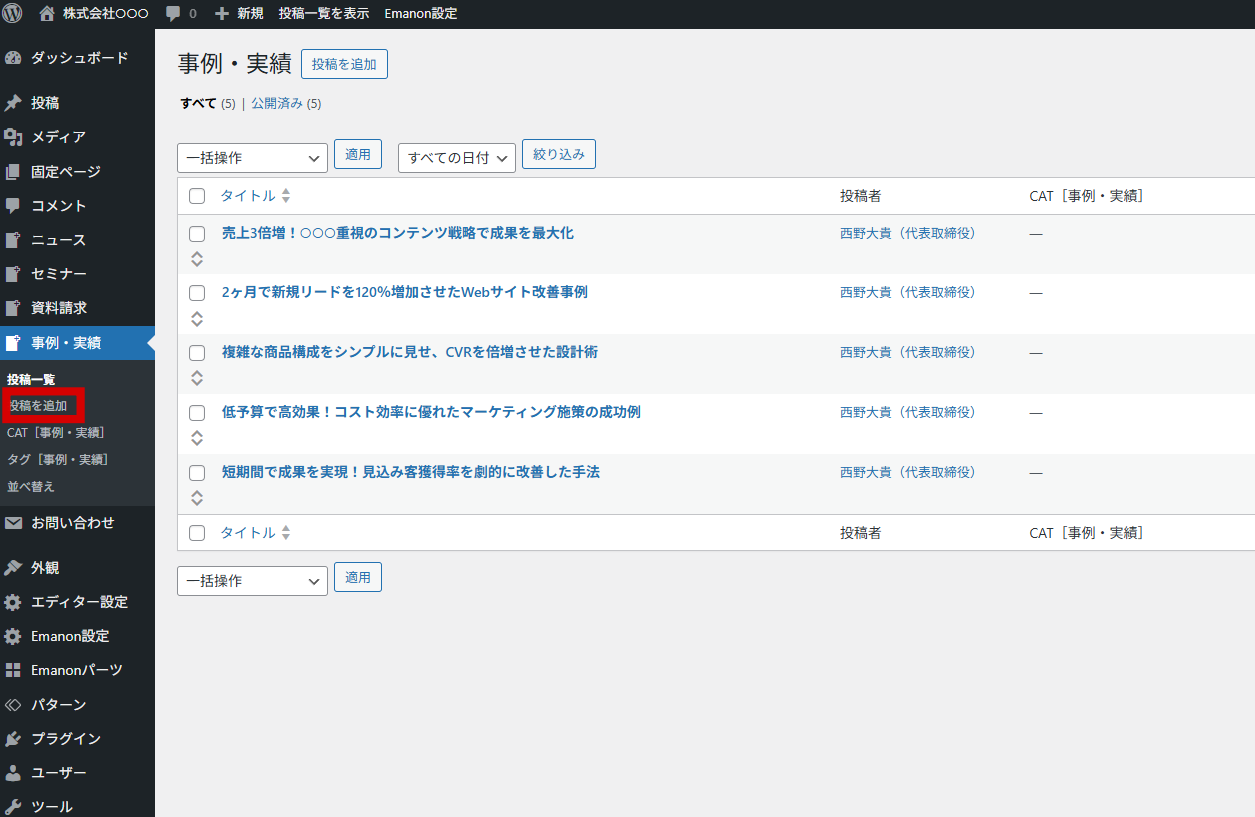Click reorder arrows under 短期間で成果を実現 row
Viewport: 1255px width, 817px height.
coord(197,498)
